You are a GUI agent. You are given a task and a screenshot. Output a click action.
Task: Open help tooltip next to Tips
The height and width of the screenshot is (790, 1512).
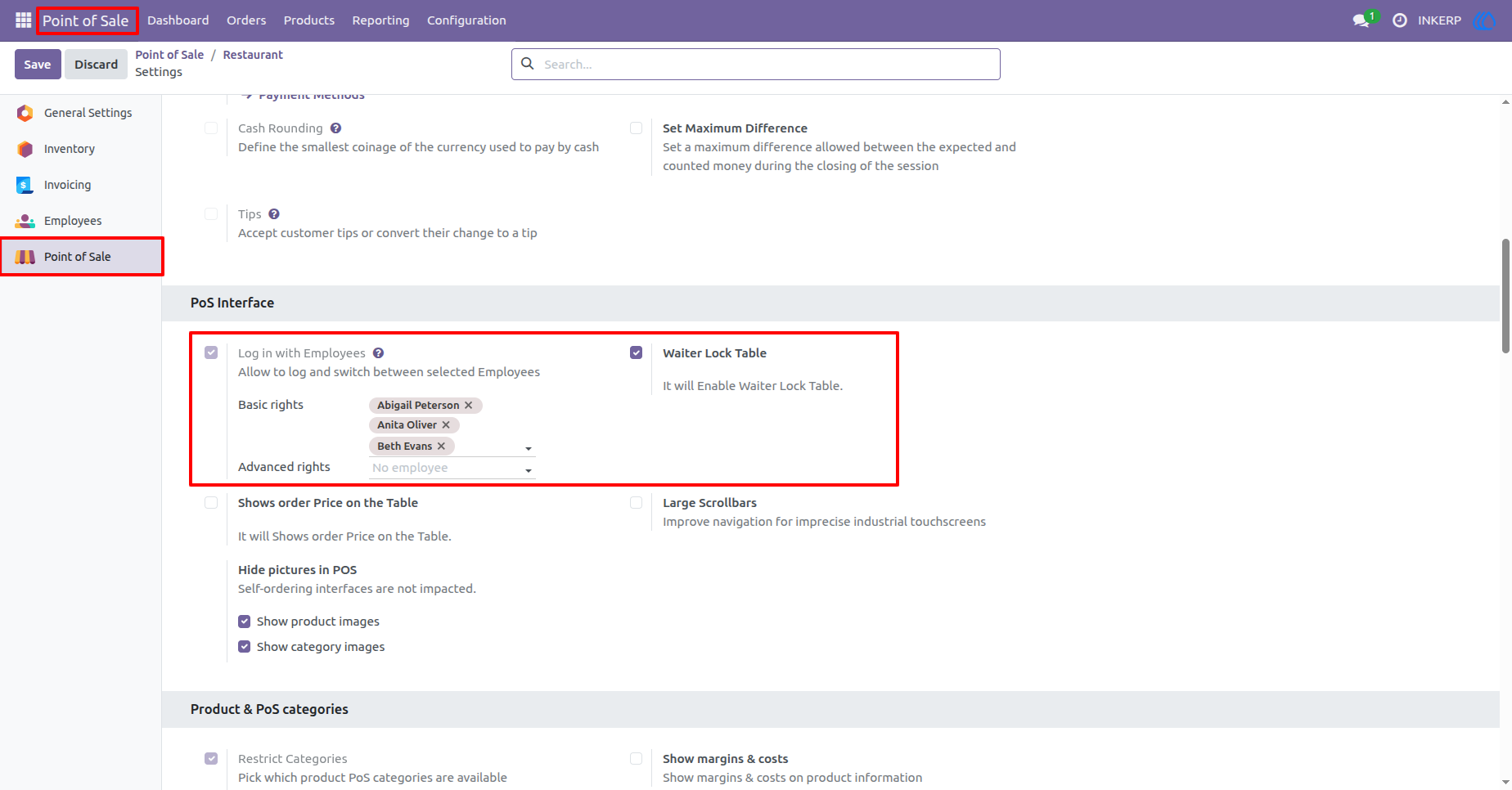click(274, 214)
